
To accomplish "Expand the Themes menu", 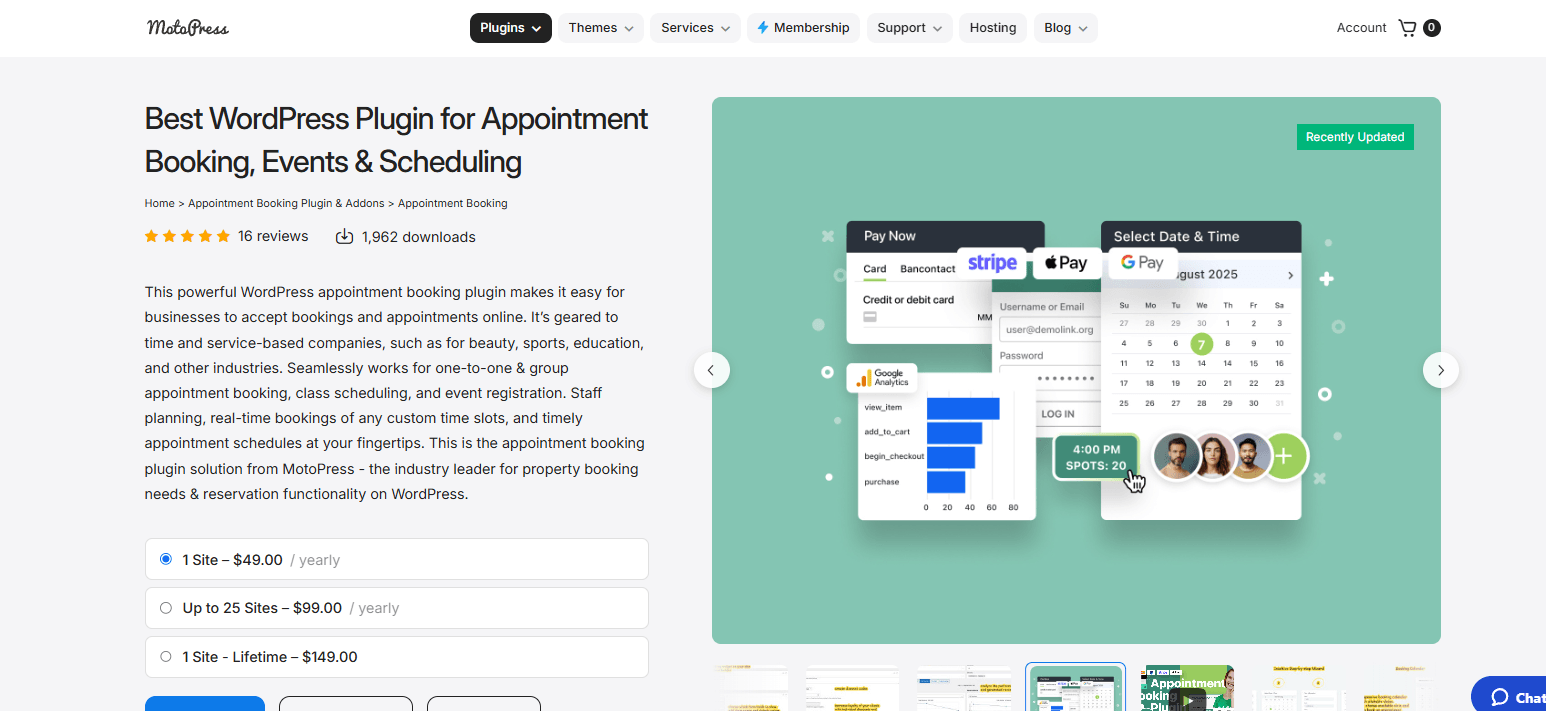I will [x=601, y=28].
